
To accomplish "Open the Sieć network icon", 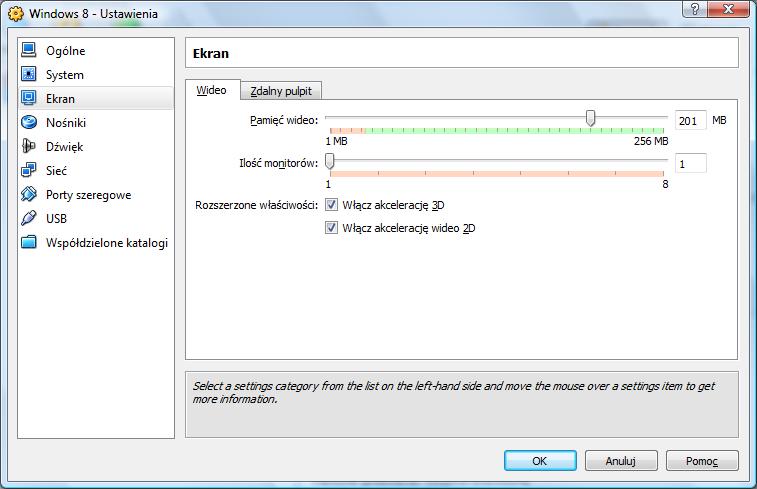I will click(x=28, y=171).
